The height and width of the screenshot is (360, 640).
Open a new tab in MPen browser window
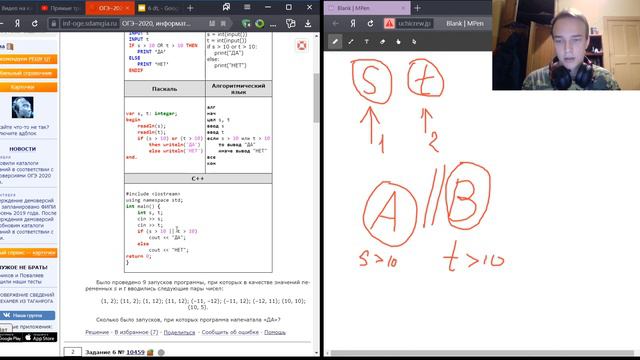tap(417, 8)
